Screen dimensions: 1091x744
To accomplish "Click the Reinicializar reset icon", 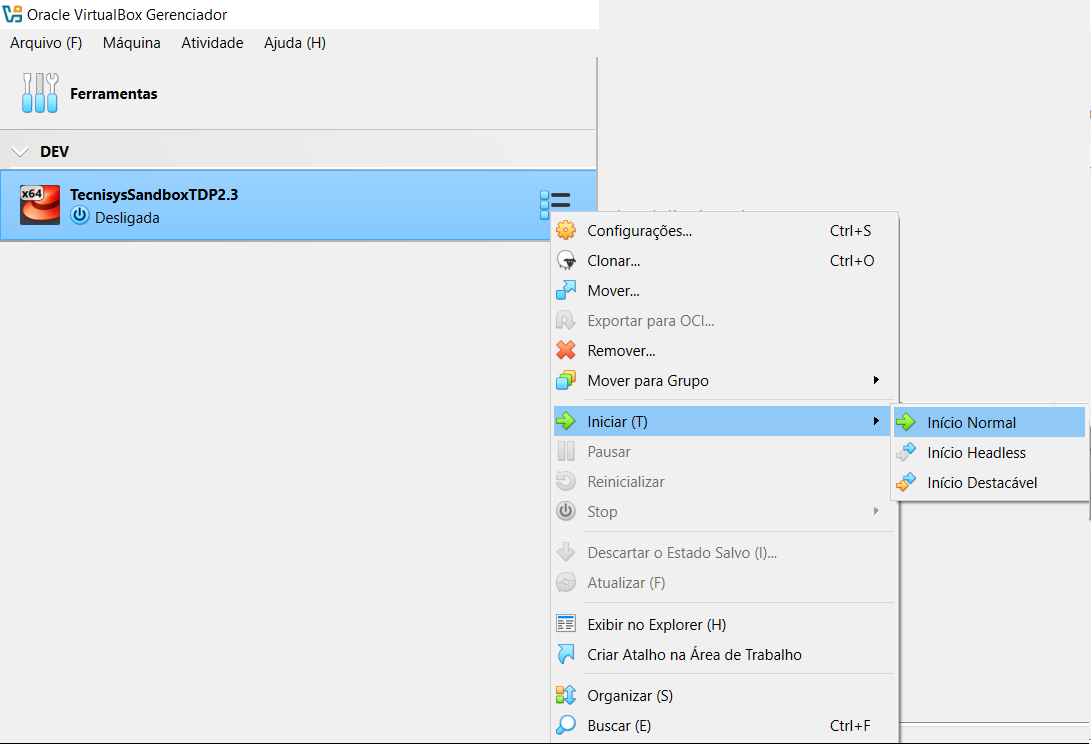I will (x=566, y=481).
